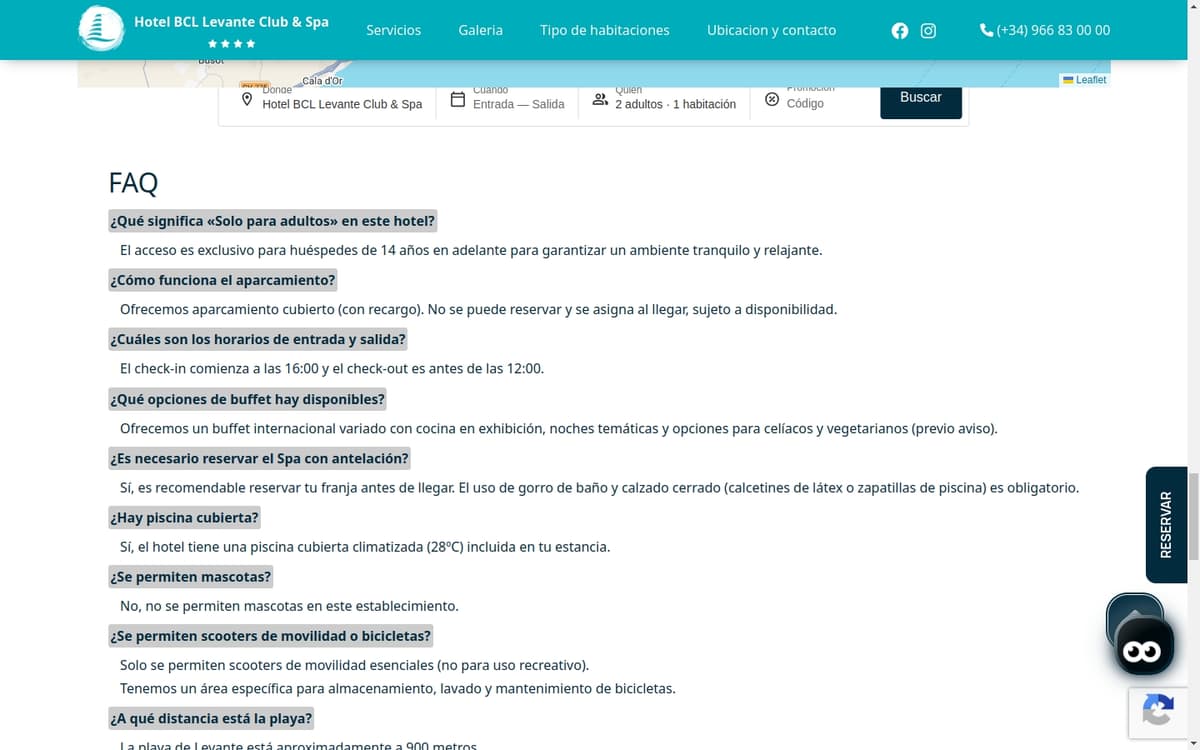Click the scroll-to-top arrow button

(x=1134, y=612)
